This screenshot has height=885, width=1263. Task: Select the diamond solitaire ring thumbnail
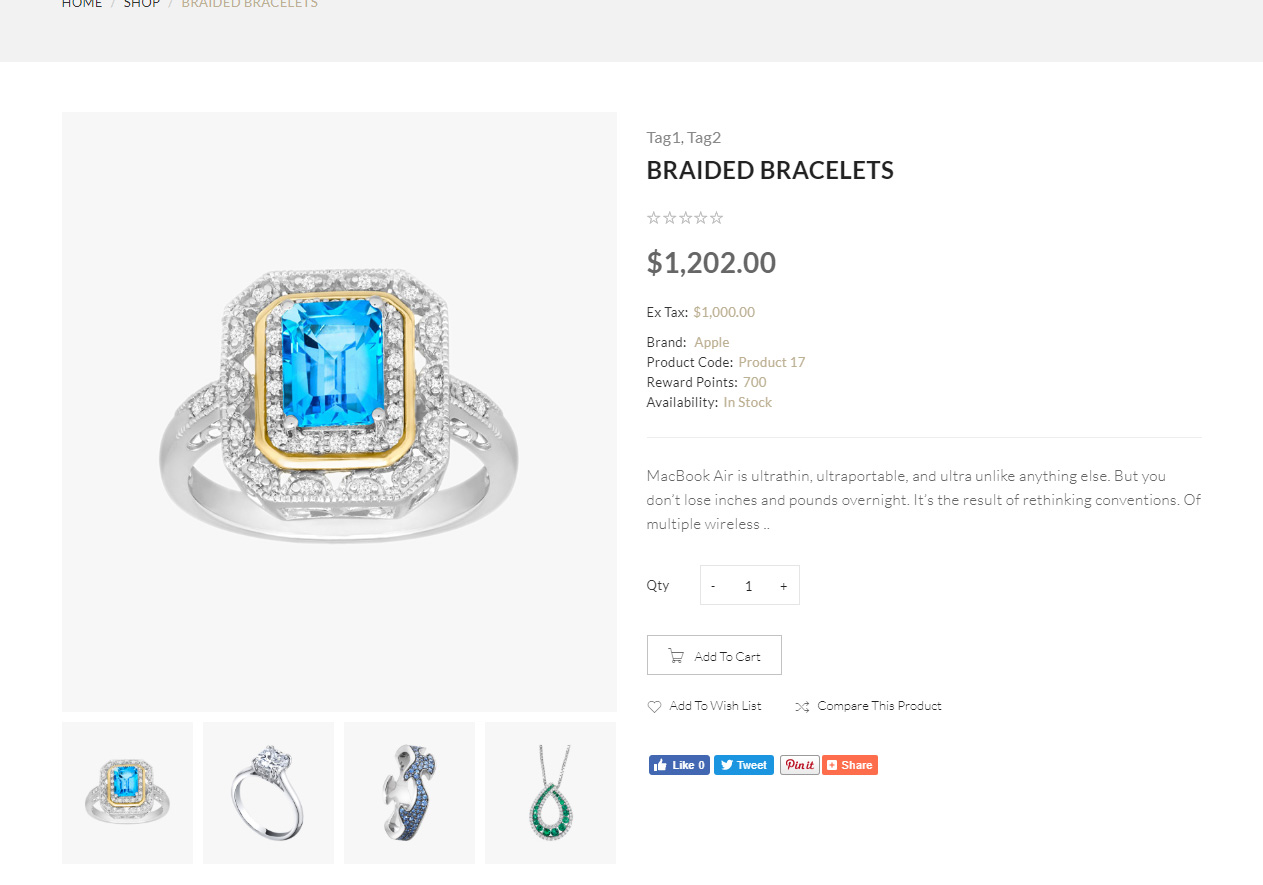point(268,792)
